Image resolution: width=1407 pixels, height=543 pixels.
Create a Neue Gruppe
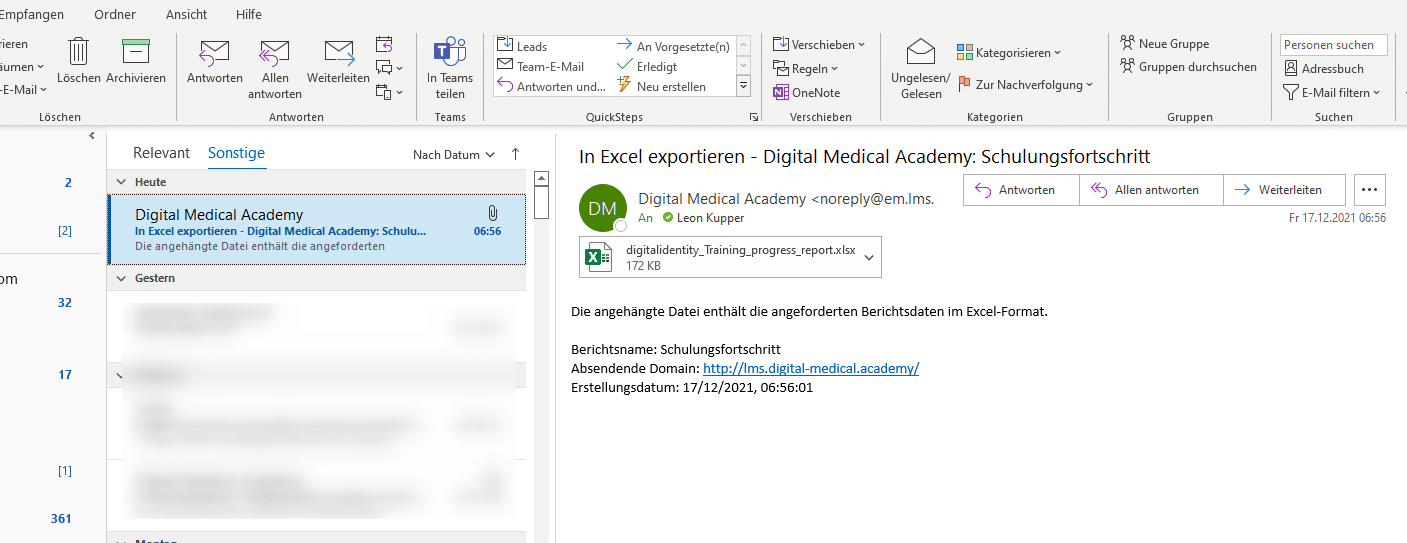pos(1165,44)
